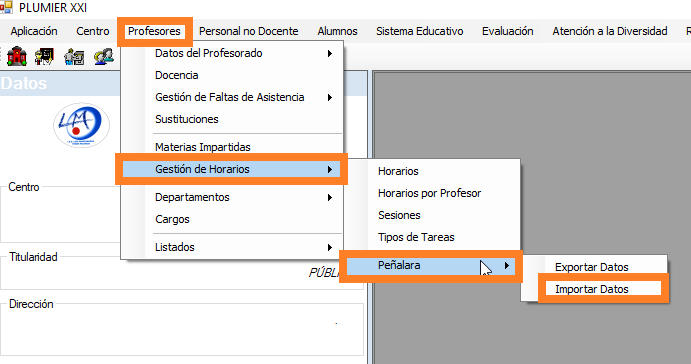This screenshot has width=691, height=364.
Task: Click the person at desk toolbar icon
Action: 74,57
